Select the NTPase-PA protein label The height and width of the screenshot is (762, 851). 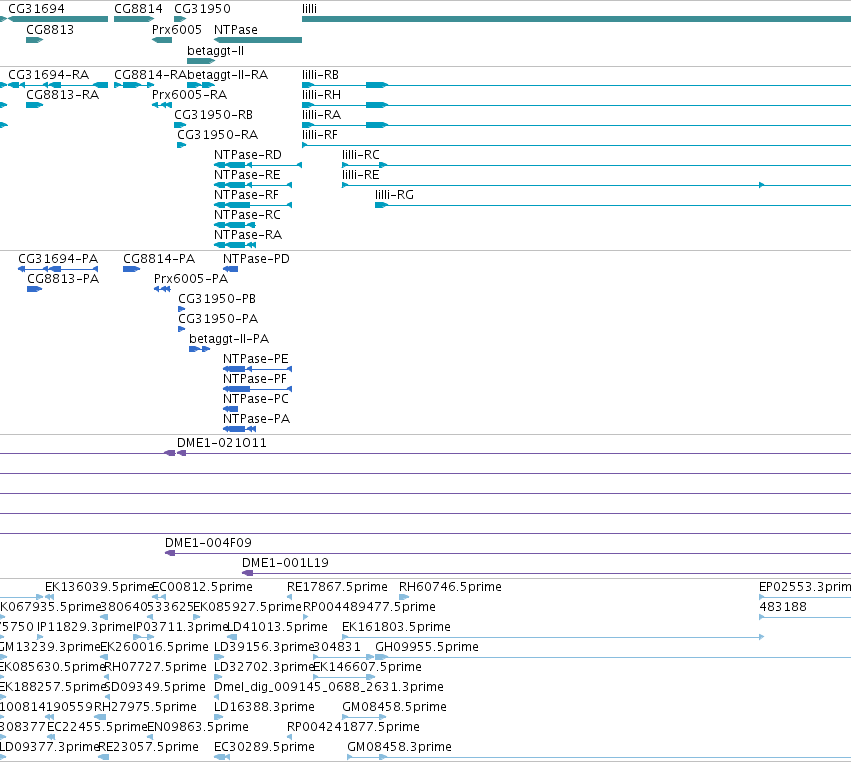(257, 419)
